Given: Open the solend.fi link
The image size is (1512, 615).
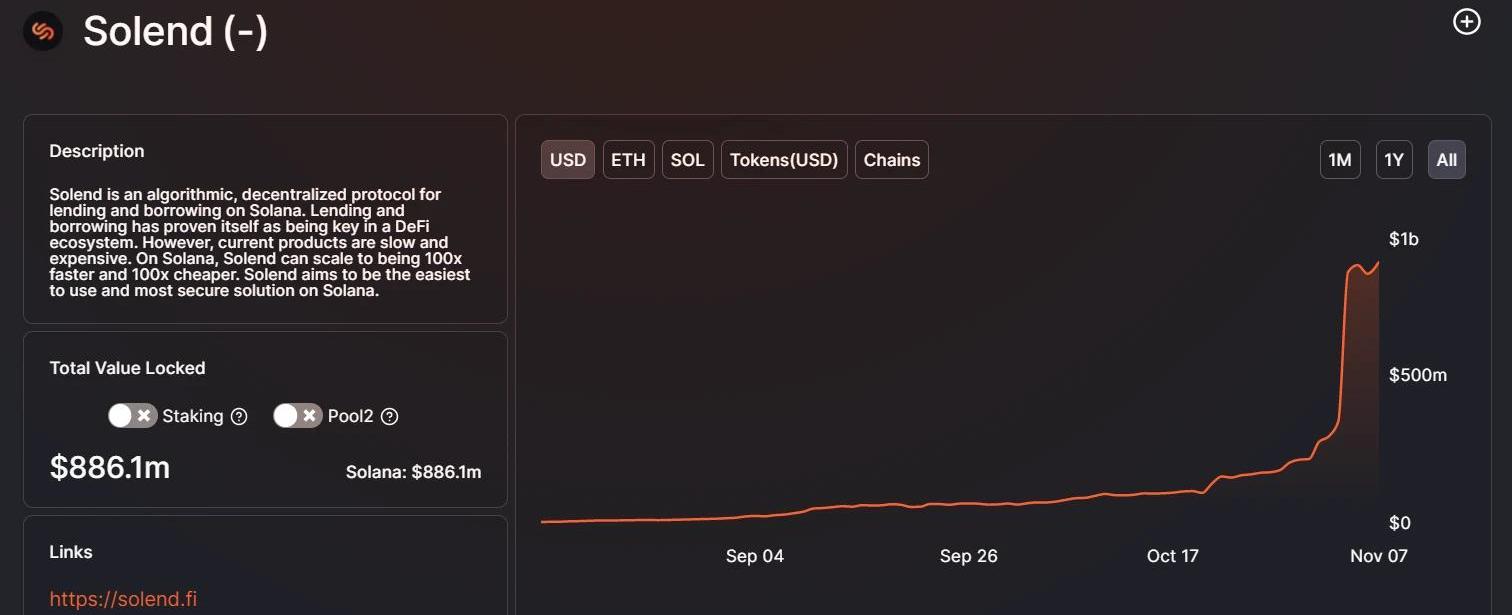Looking at the screenshot, I should pyautogui.click(x=123, y=599).
